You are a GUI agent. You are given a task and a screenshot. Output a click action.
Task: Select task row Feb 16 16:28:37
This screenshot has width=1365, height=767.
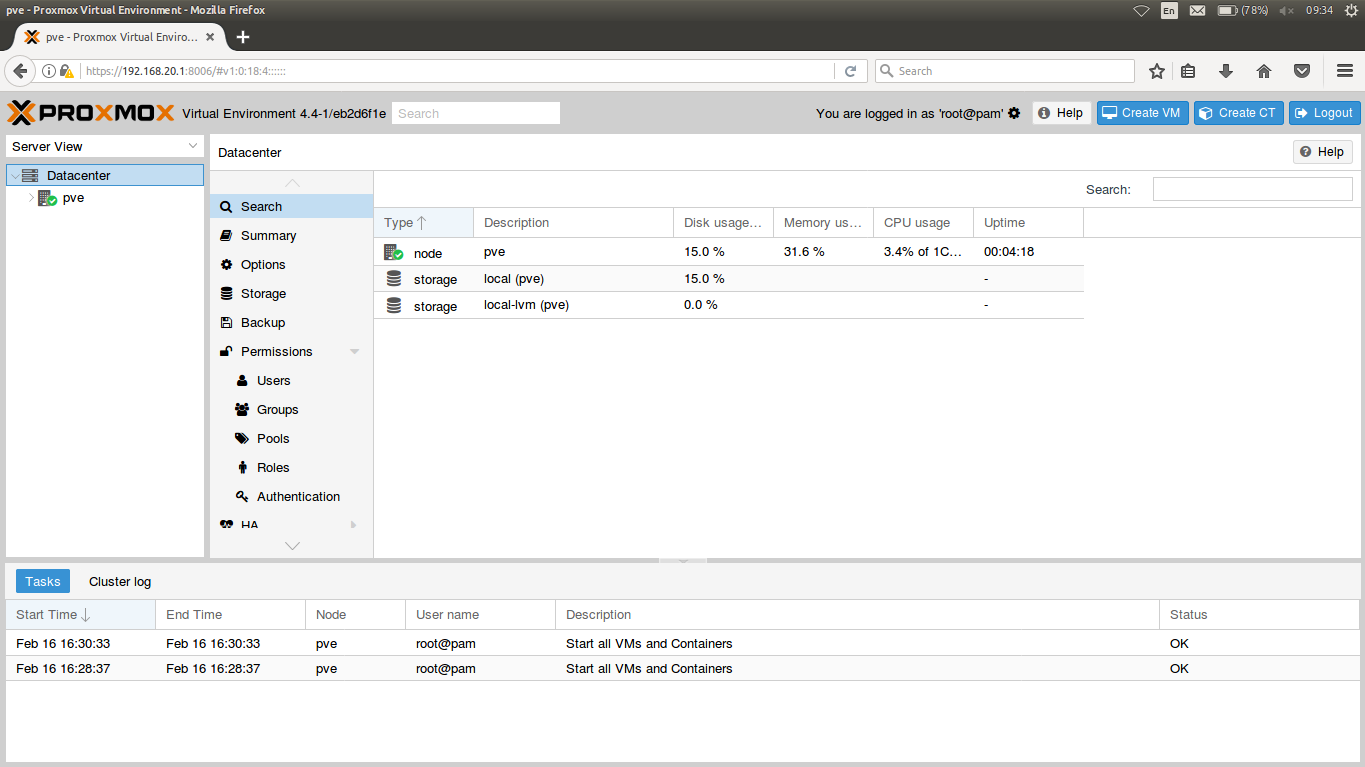click(x=682, y=668)
